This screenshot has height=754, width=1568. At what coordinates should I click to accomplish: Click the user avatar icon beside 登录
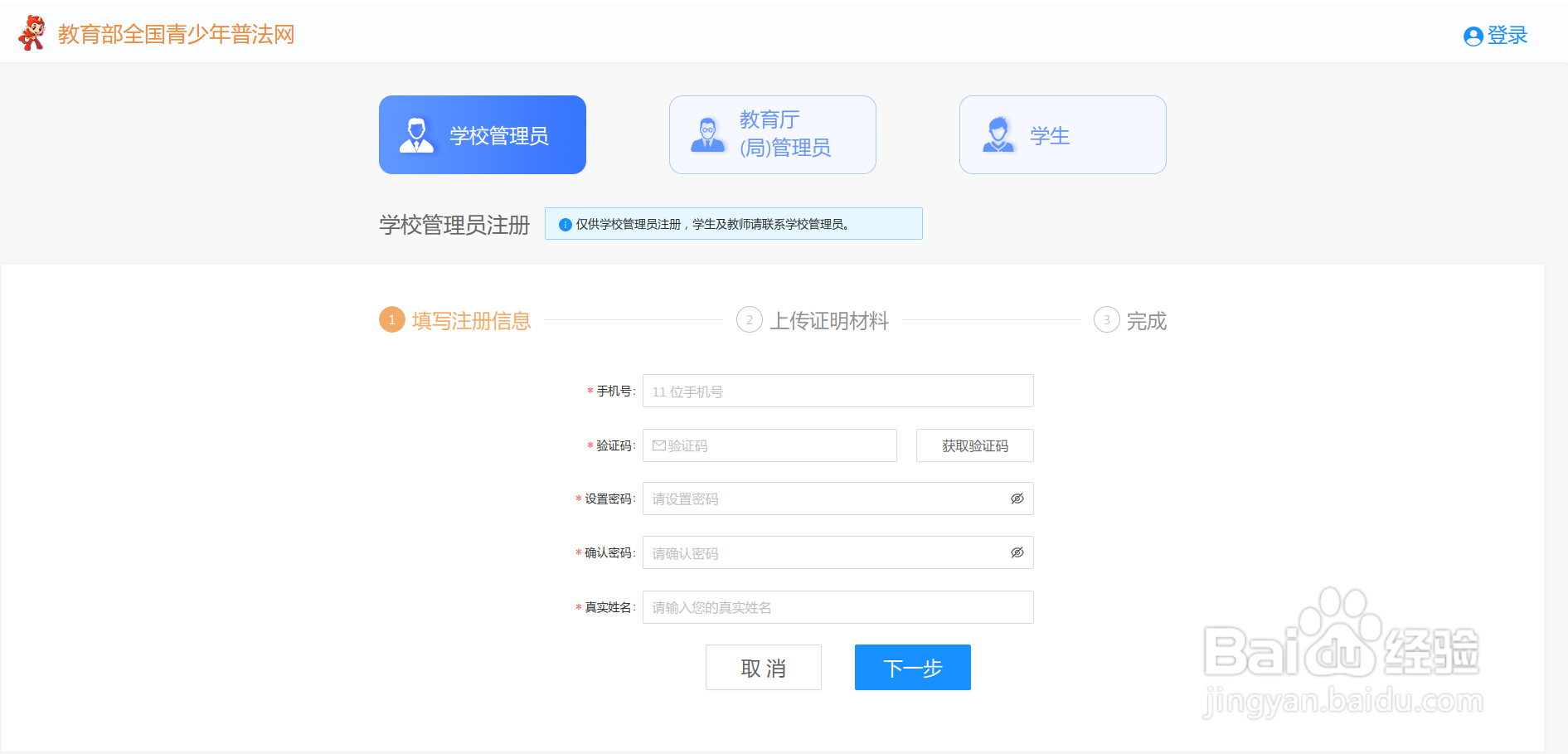pyautogui.click(x=1473, y=36)
